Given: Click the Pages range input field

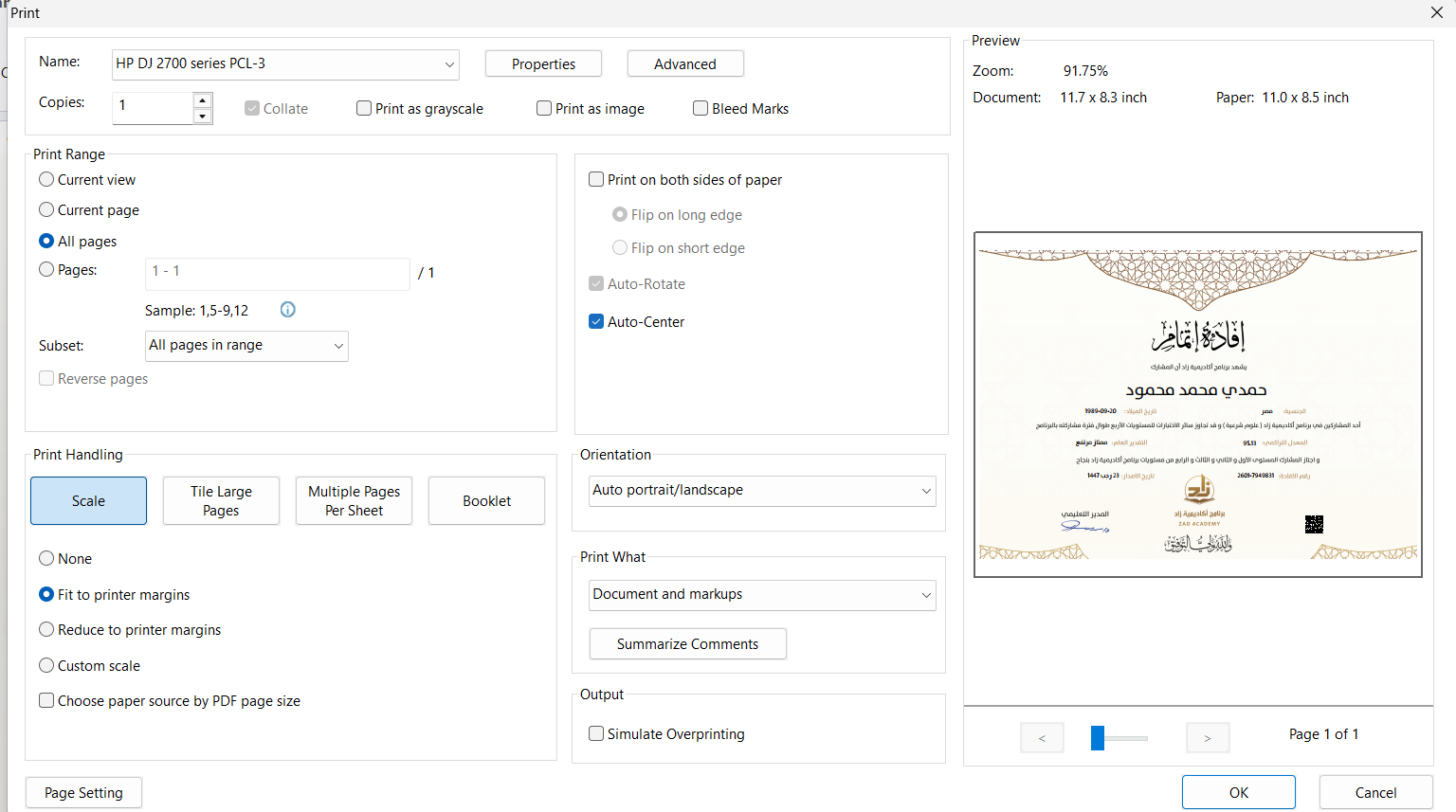Looking at the screenshot, I should click(x=277, y=273).
